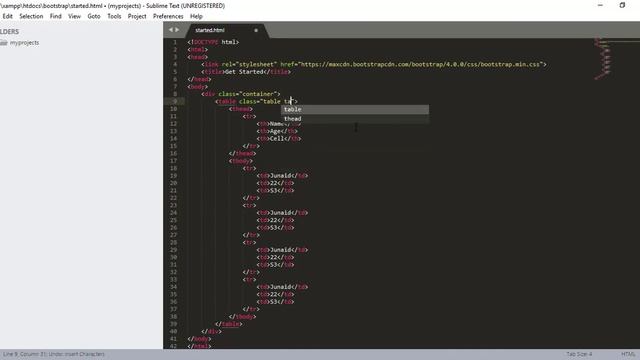Choose 'thead' from the autocomplete popup
The width and height of the screenshot is (640, 360).
(355, 119)
